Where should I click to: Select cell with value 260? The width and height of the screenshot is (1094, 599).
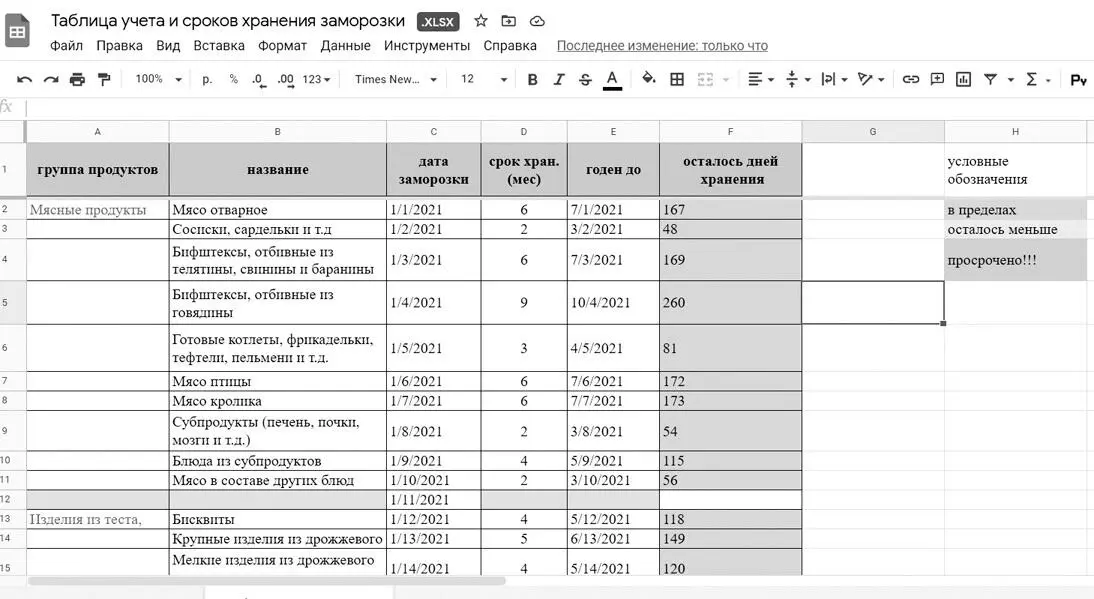[730, 303]
